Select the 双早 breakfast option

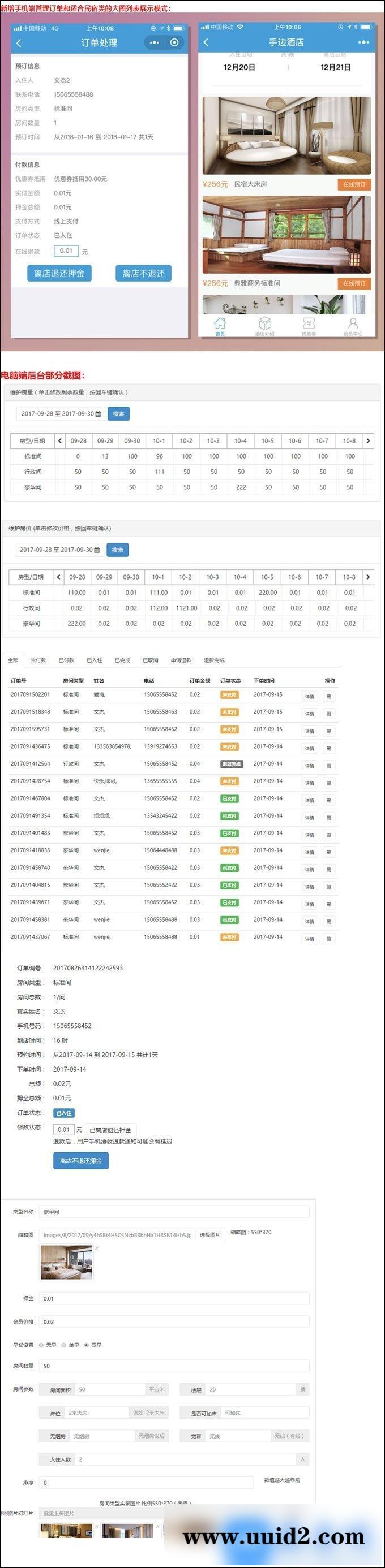pos(87,1345)
